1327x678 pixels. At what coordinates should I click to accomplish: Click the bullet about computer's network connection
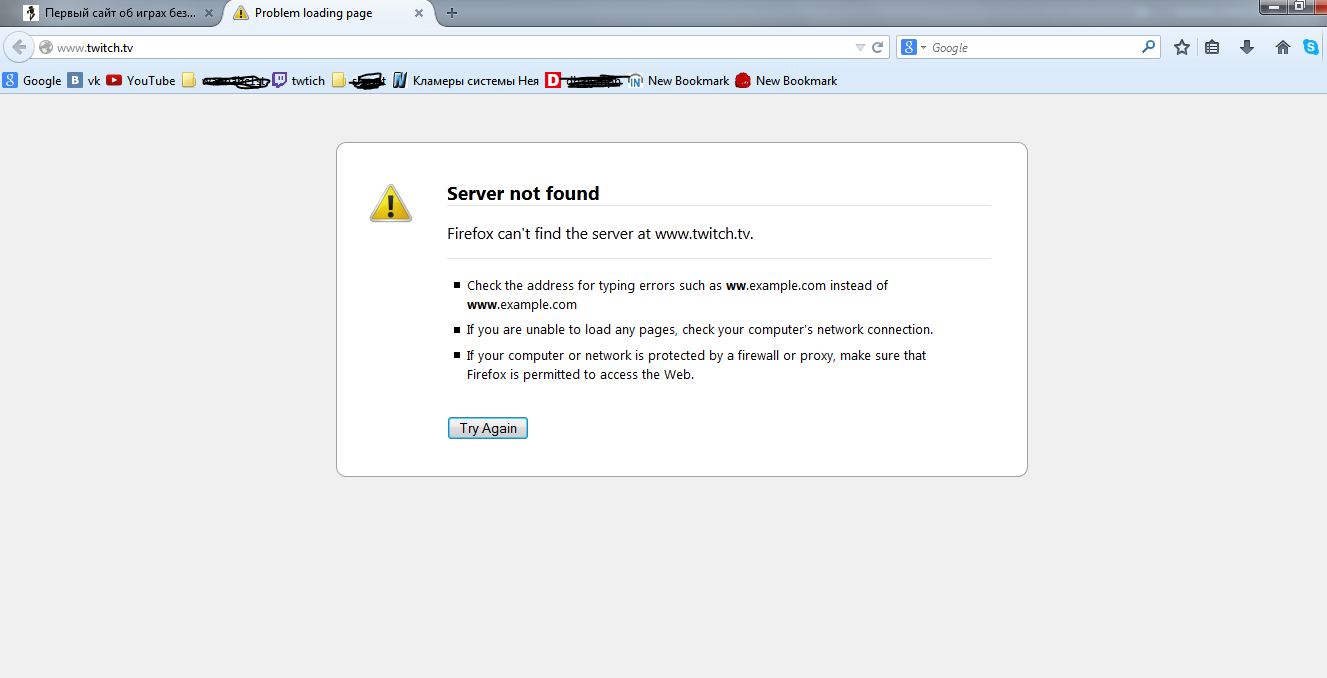699,330
